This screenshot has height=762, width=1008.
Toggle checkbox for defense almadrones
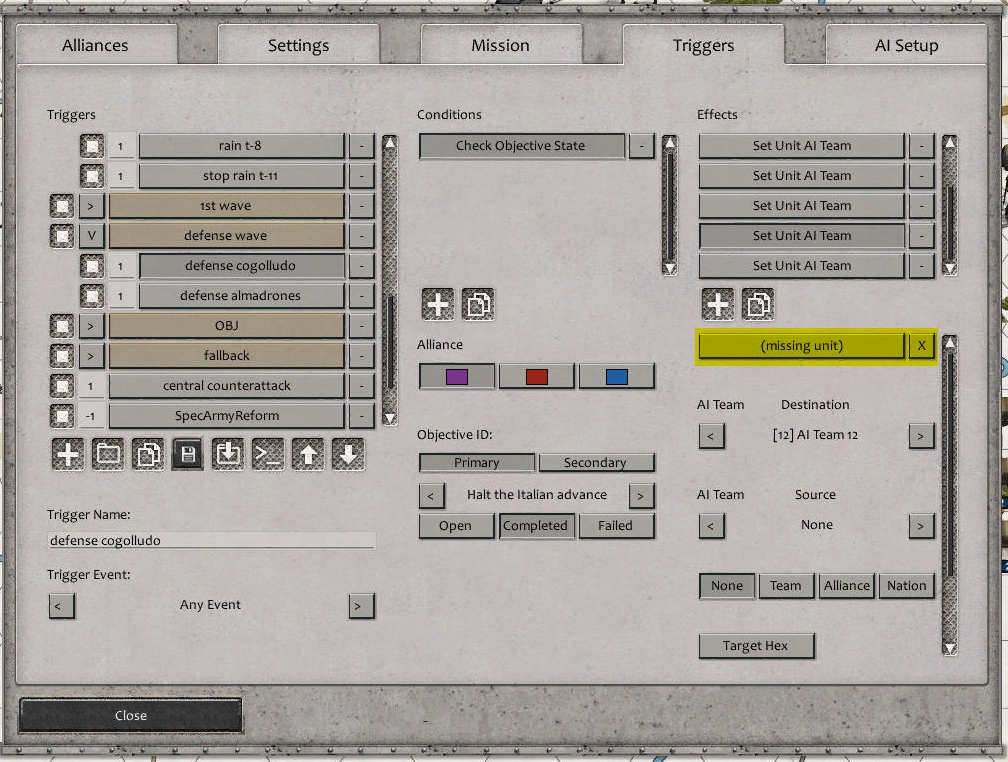pyautogui.click(x=92, y=296)
